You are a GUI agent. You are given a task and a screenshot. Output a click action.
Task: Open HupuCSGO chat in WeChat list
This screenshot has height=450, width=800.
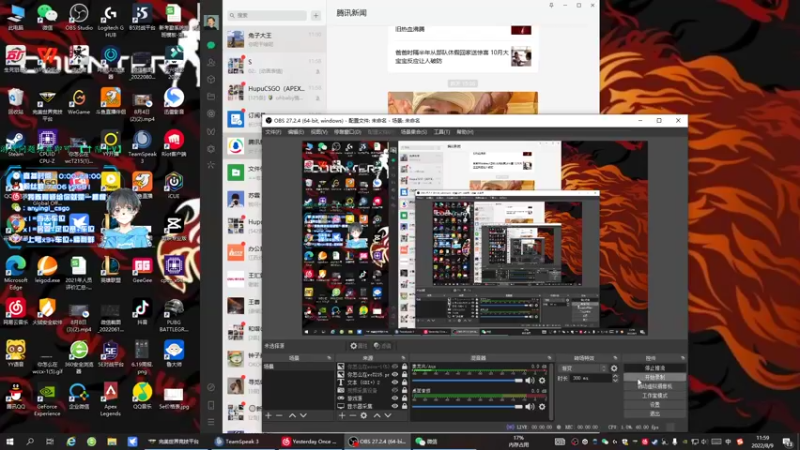click(274, 92)
